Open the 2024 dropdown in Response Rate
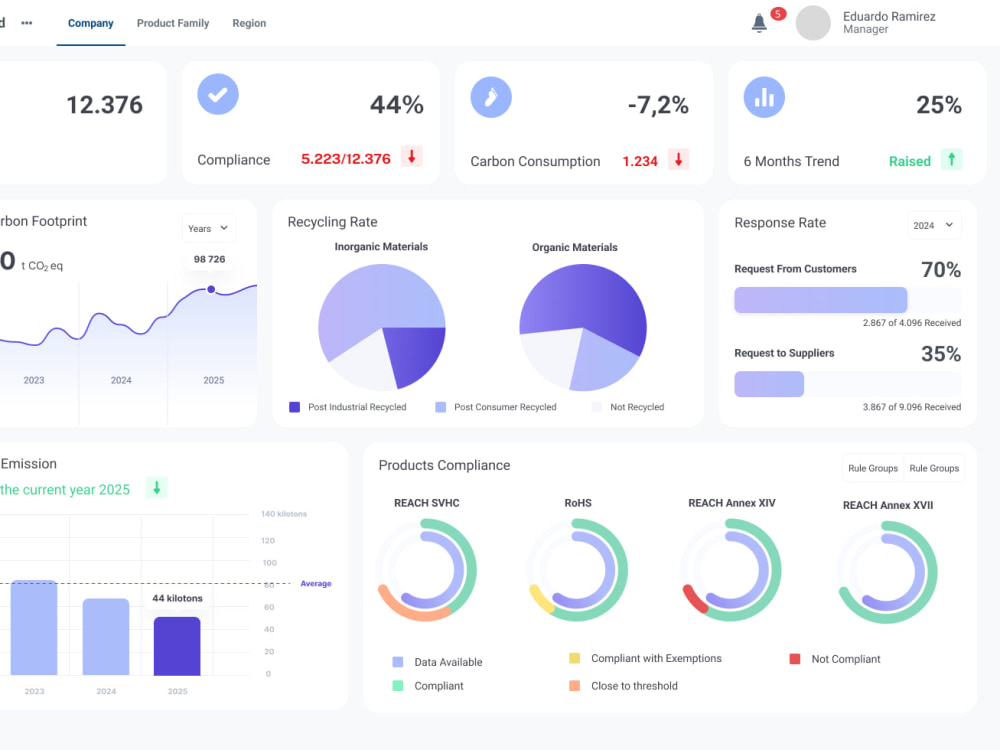 [934, 225]
